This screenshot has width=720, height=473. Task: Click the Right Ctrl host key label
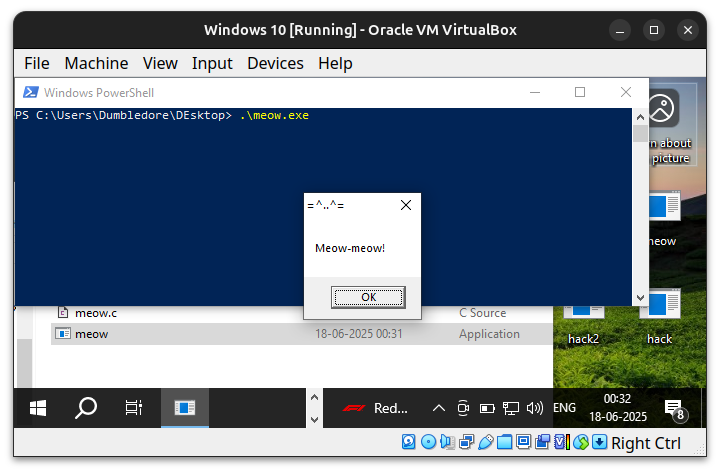point(646,443)
